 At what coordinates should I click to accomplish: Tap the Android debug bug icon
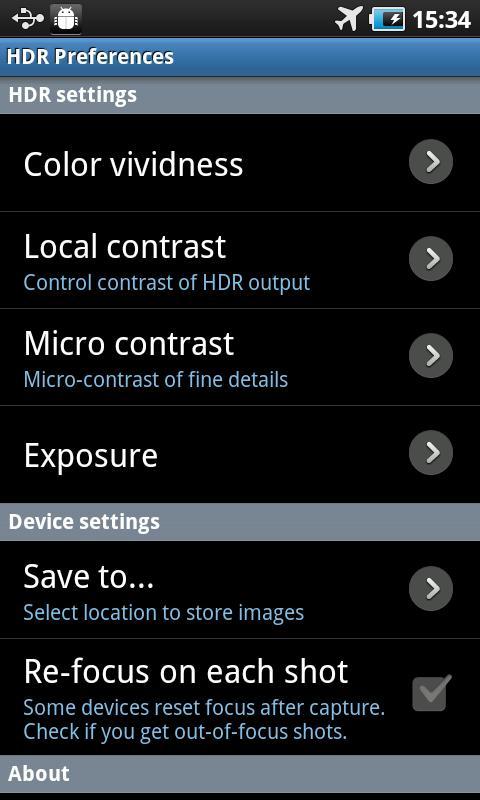click(x=66, y=18)
